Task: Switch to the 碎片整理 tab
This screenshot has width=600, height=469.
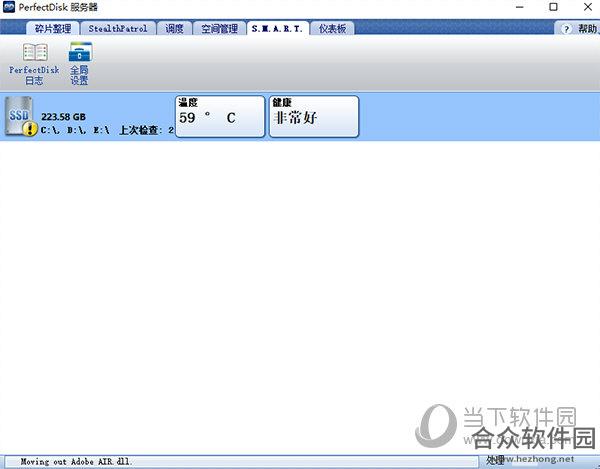Action: click(53, 28)
